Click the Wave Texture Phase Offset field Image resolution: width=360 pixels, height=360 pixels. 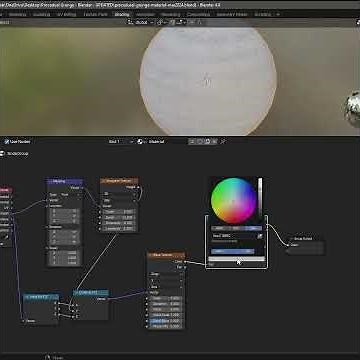[x=166, y=326]
